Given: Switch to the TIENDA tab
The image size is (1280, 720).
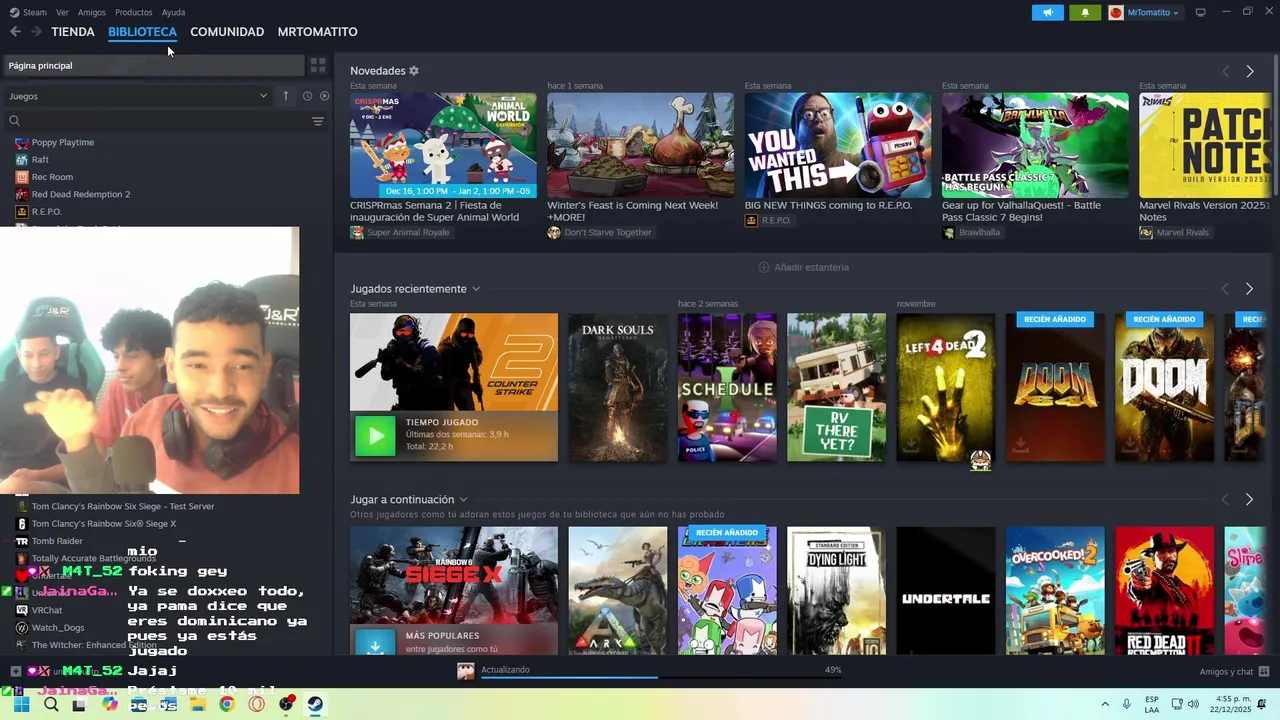Looking at the screenshot, I should click(x=73, y=32).
